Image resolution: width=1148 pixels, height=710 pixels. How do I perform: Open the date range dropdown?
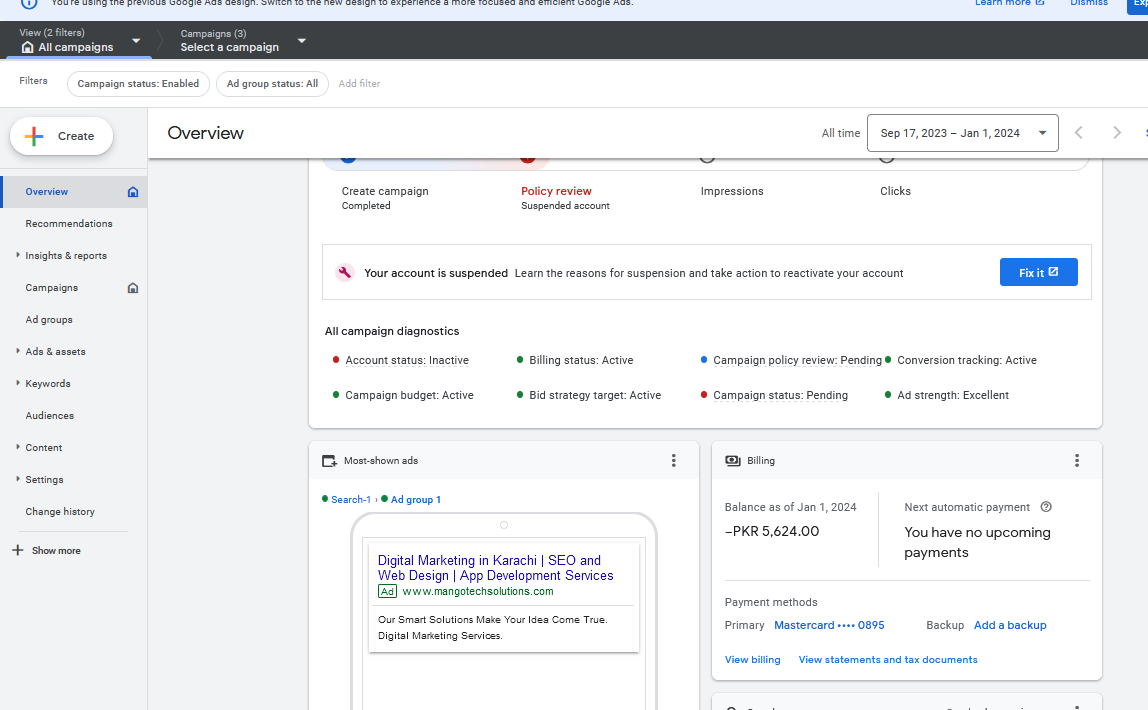click(x=962, y=133)
